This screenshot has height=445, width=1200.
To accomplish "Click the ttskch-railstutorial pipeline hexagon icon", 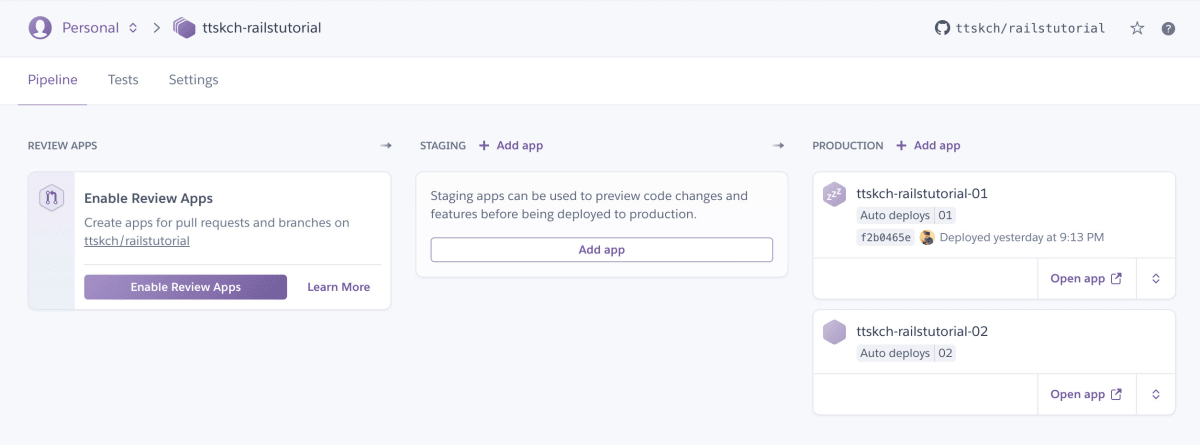I will (184, 28).
